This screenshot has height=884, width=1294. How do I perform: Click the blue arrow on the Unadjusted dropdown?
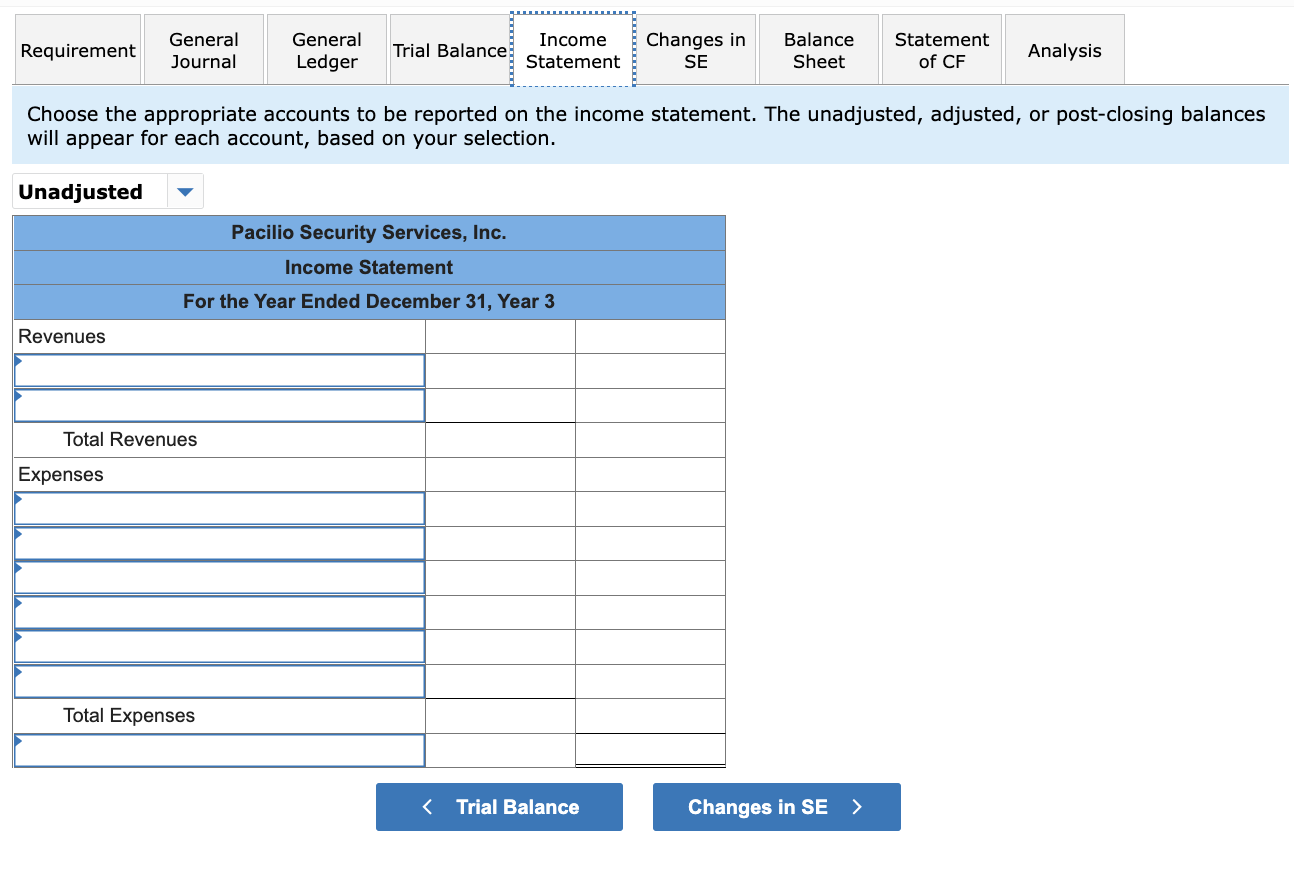185,191
